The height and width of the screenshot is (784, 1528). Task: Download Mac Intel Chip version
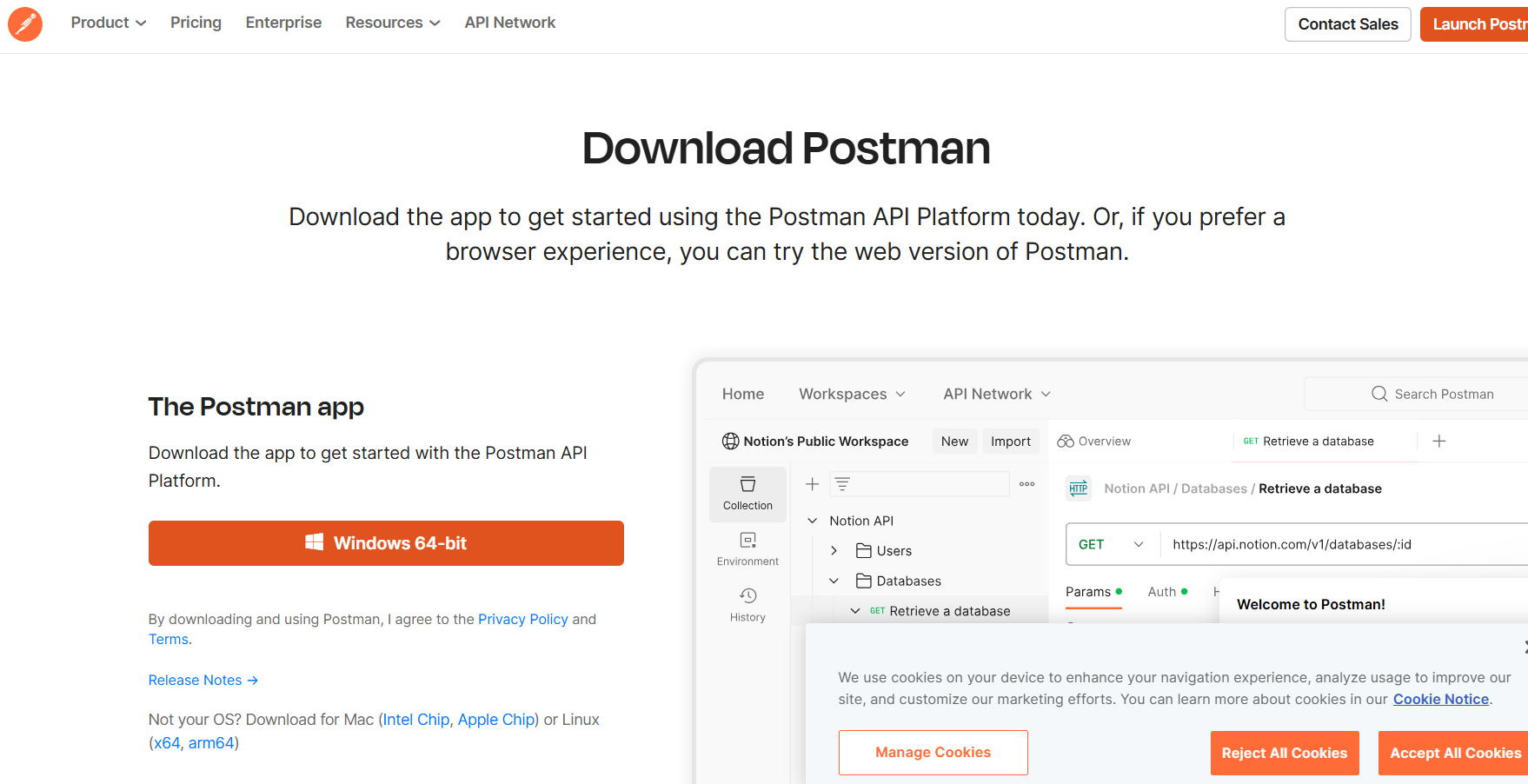[x=416, y=720]
